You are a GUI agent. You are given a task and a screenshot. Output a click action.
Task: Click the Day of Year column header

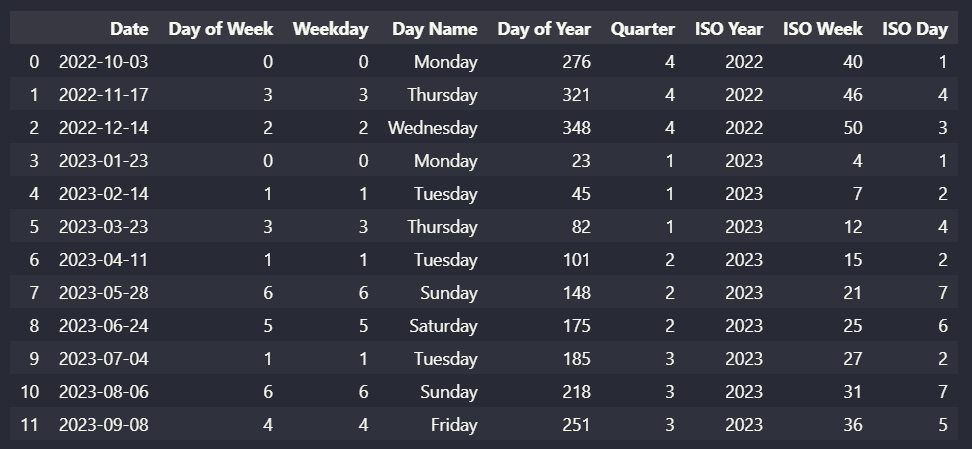point(544,29)
